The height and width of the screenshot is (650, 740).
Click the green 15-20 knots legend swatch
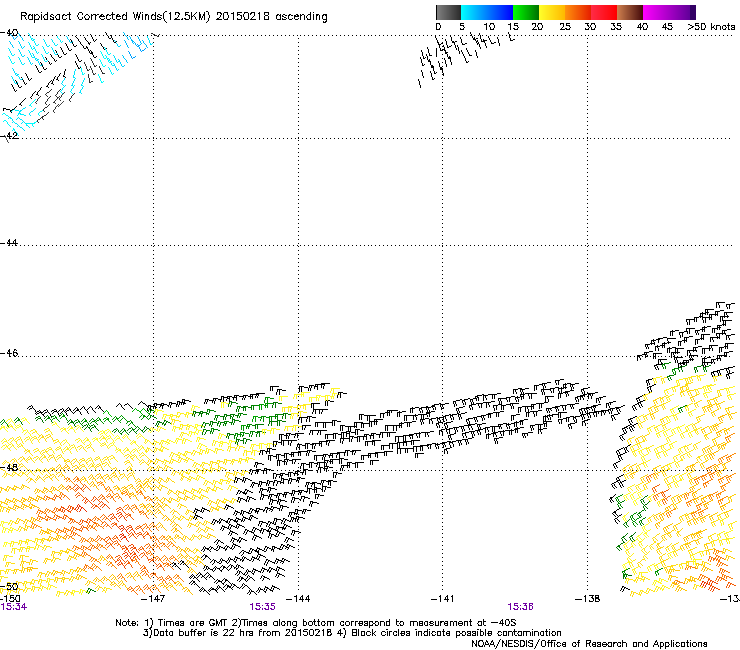coord(526,12)
